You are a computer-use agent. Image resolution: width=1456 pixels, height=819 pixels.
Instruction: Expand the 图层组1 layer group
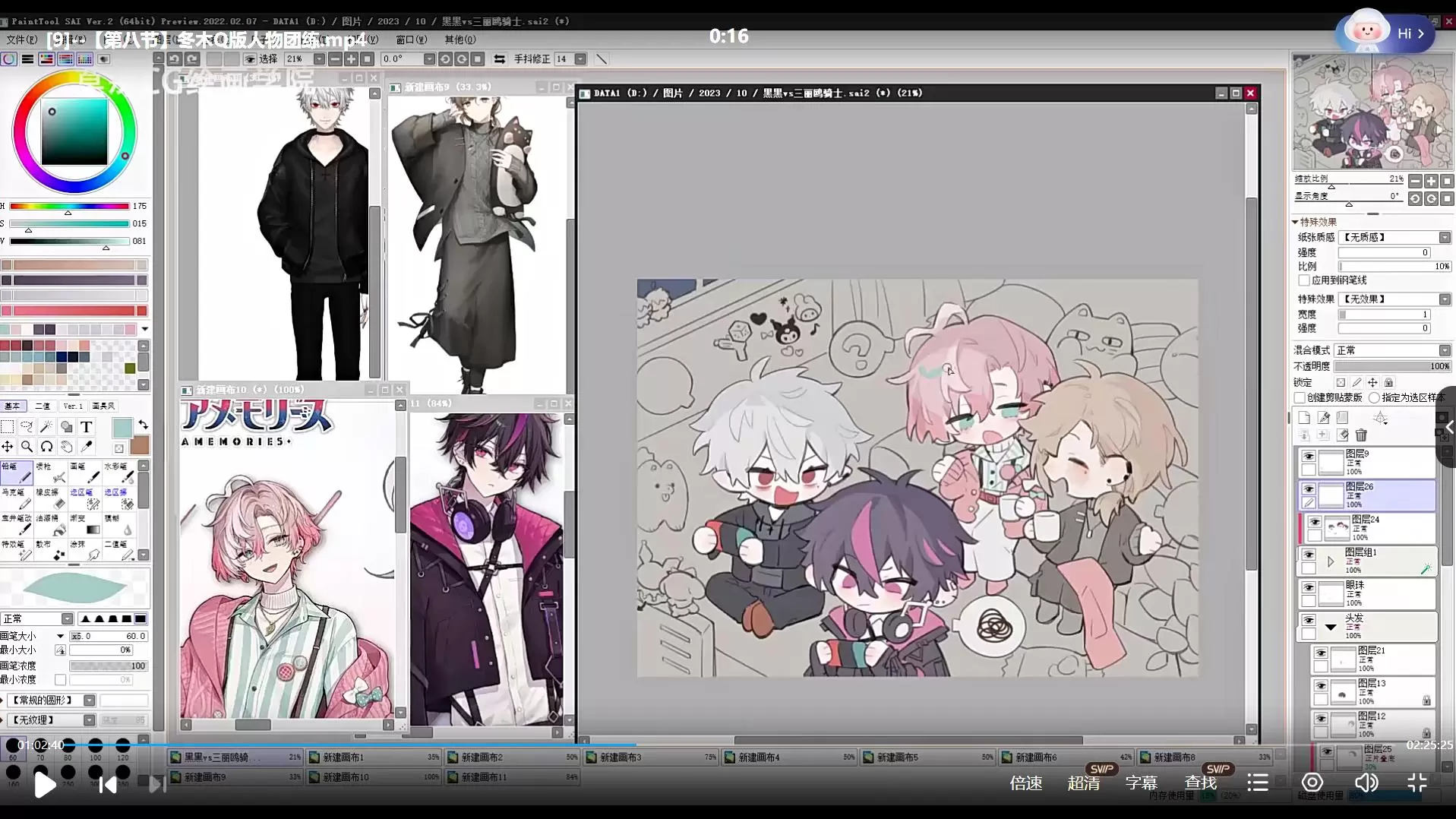pyautogui.click(x=1331, y=561)
